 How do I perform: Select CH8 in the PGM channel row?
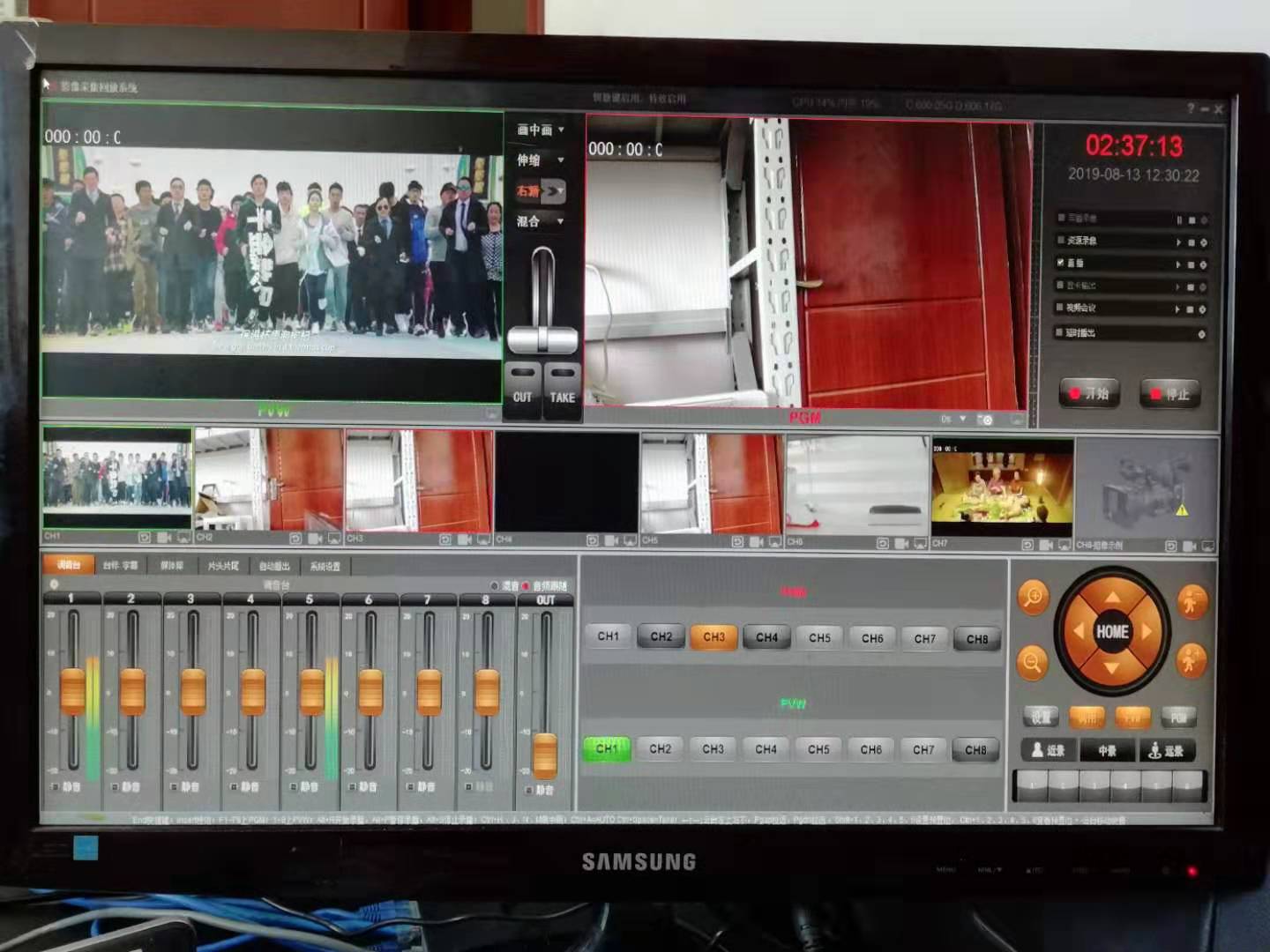click(976, 639)
